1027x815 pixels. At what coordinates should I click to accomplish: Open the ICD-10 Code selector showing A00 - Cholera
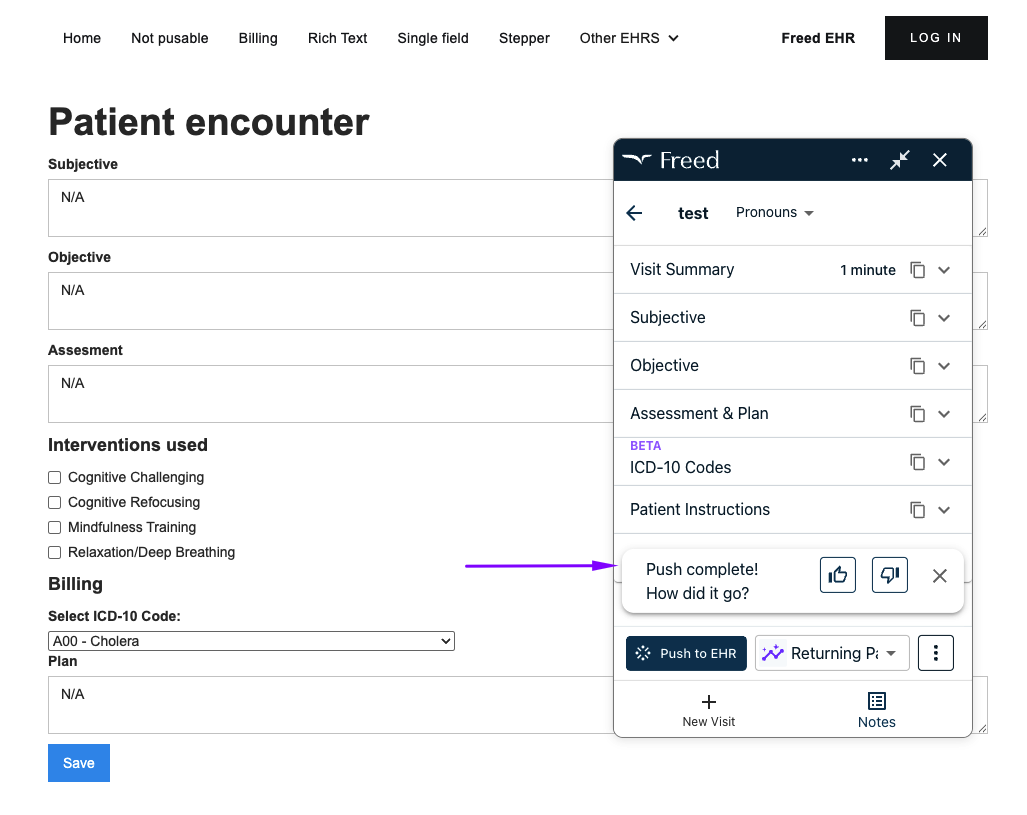coord(249,641)
